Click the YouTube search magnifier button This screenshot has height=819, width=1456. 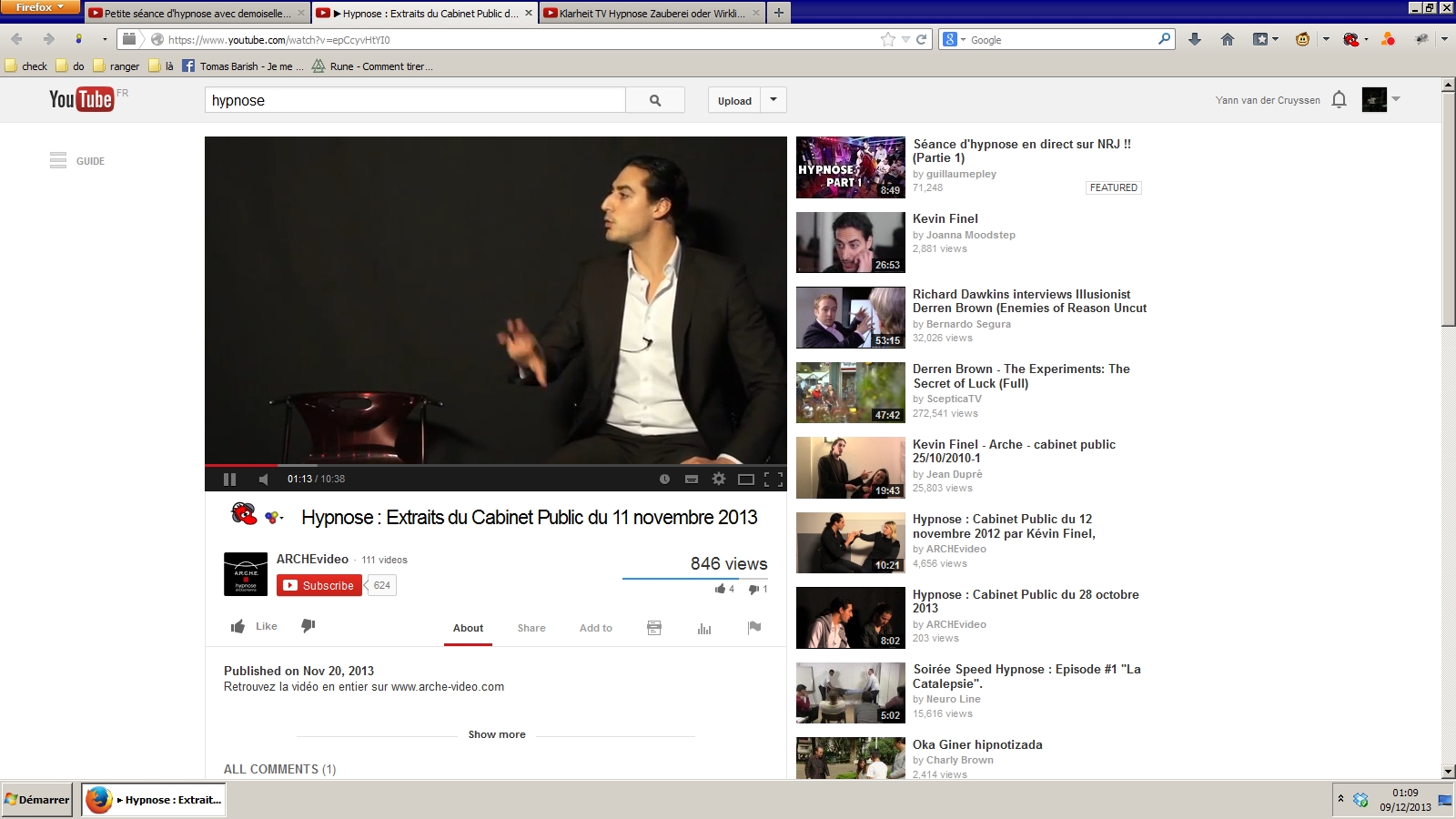[x=655, y=100]
